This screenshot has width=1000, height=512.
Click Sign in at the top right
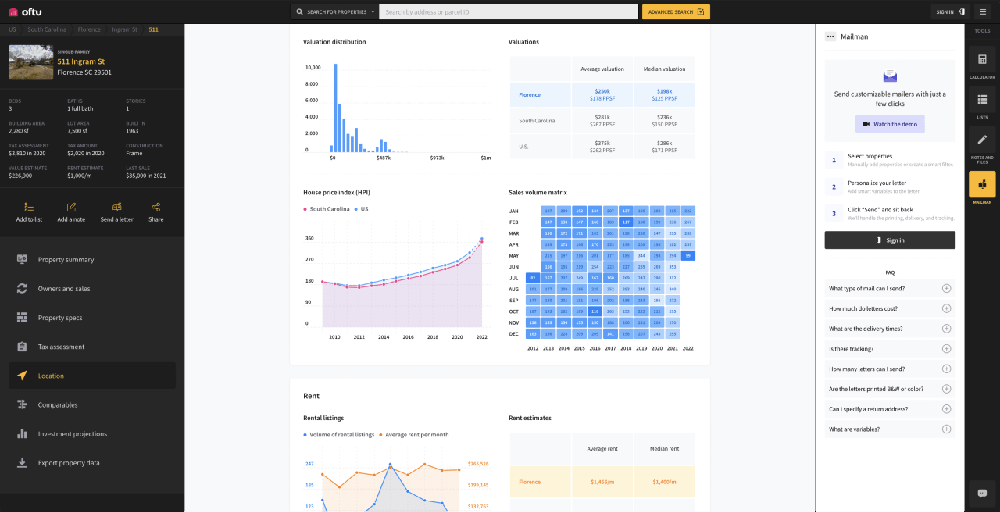951,11
